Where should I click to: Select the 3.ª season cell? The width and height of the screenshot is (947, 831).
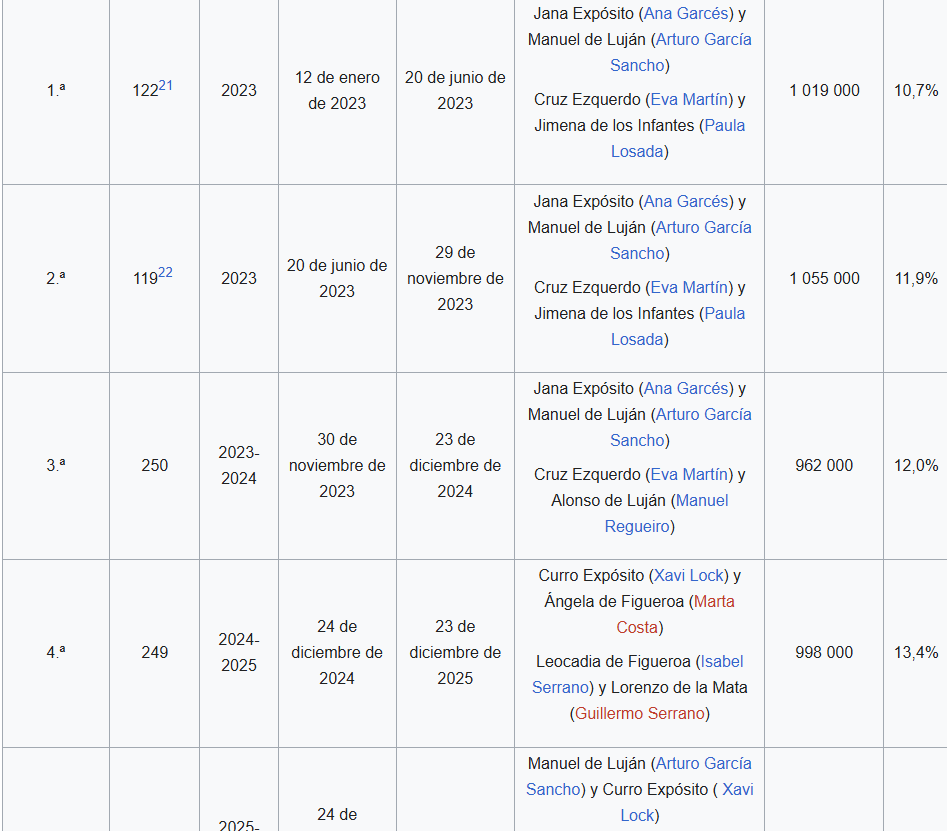[56, 466]
